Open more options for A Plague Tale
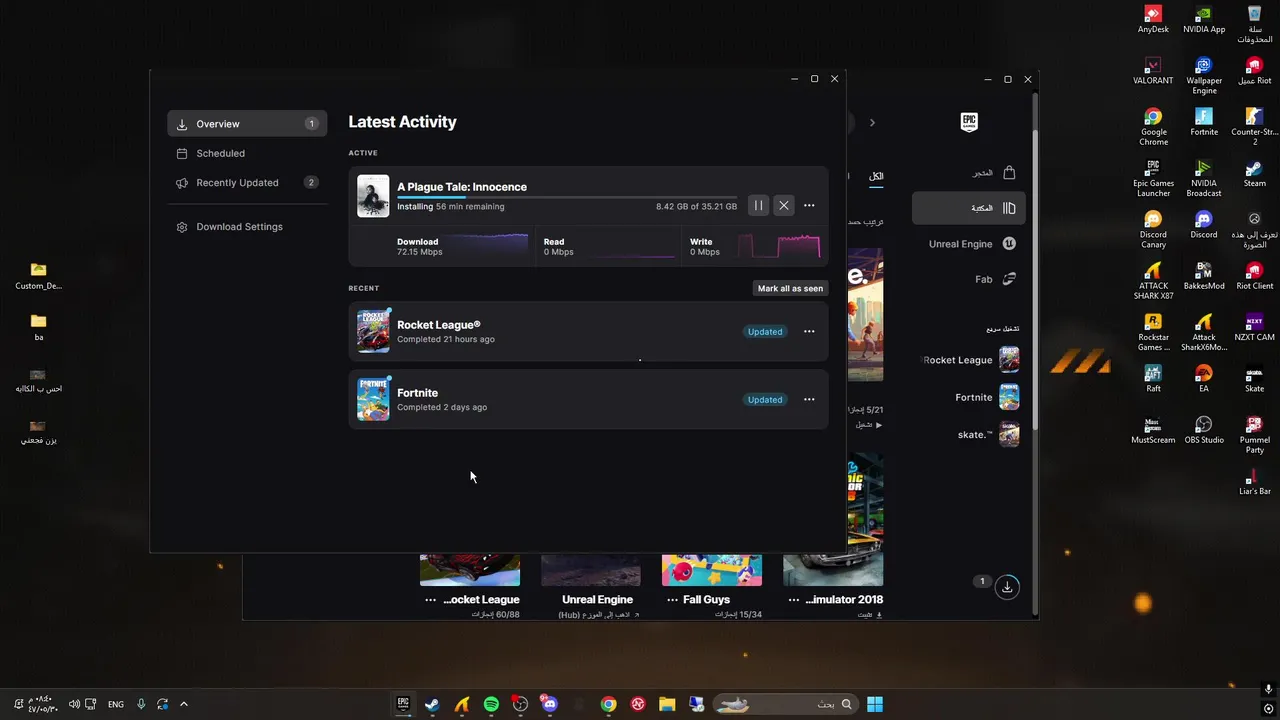1280x720 pixels. tap(809, 205)
